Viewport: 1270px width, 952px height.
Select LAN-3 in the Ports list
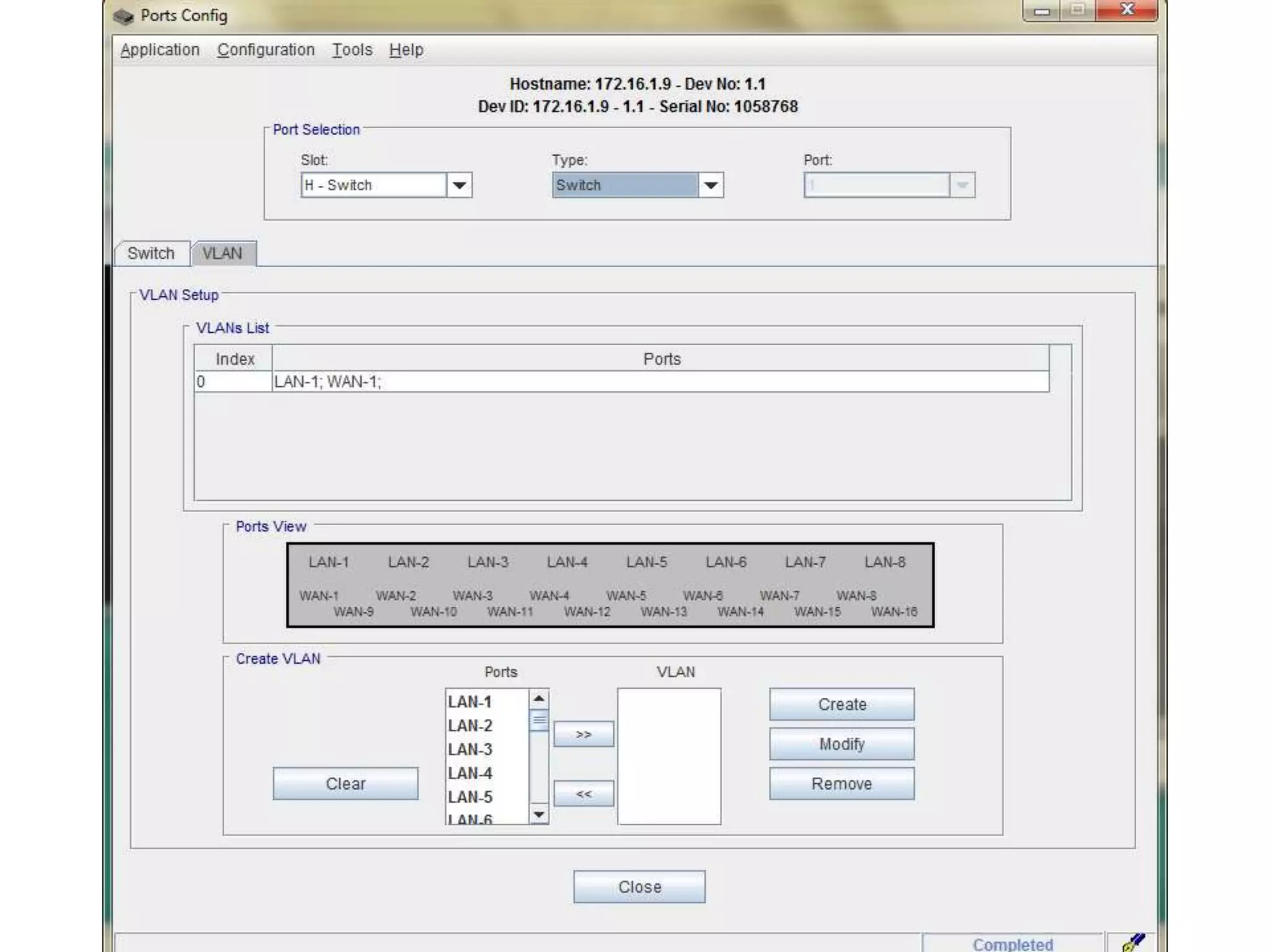point(470,749)
